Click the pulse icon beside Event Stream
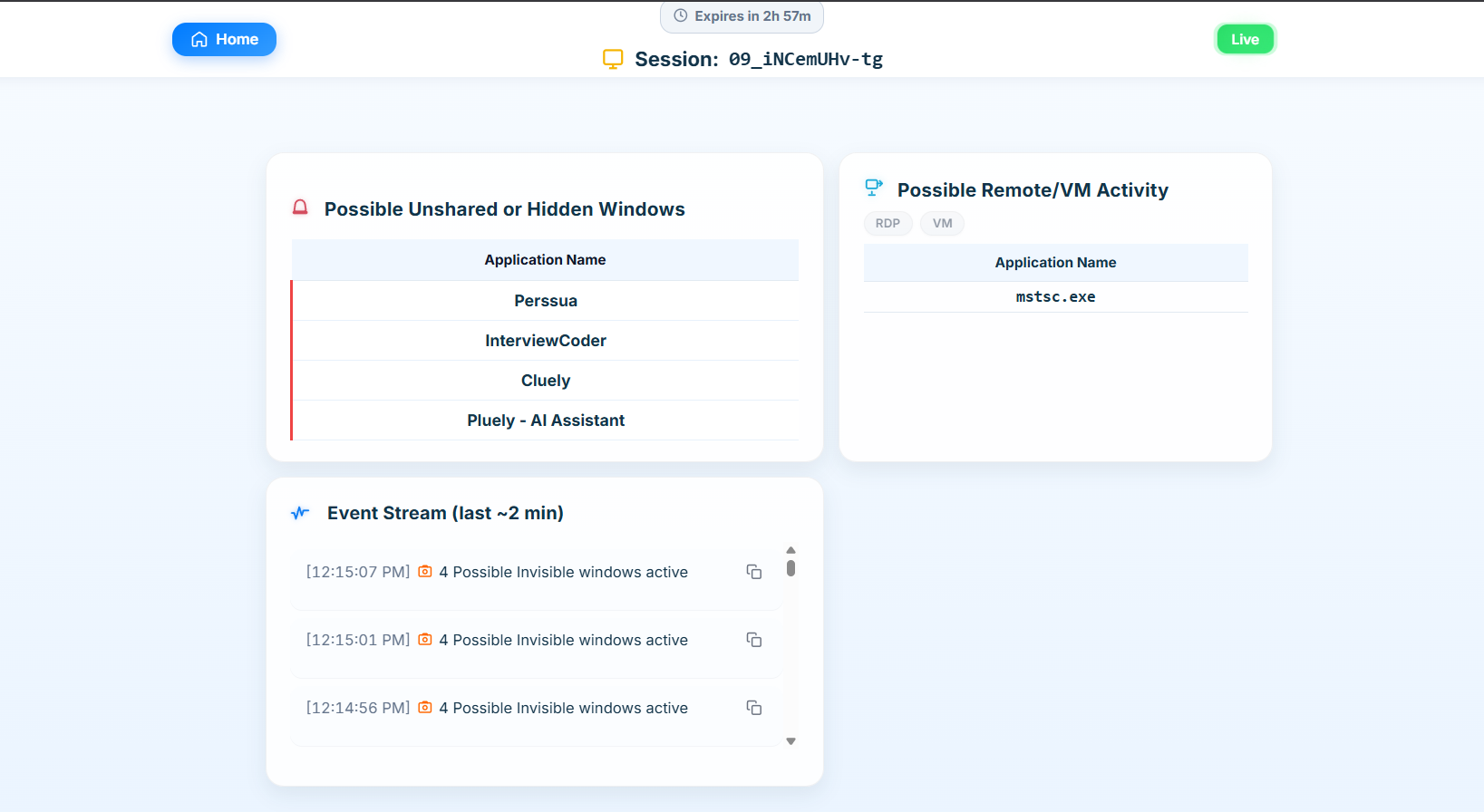 300,513
